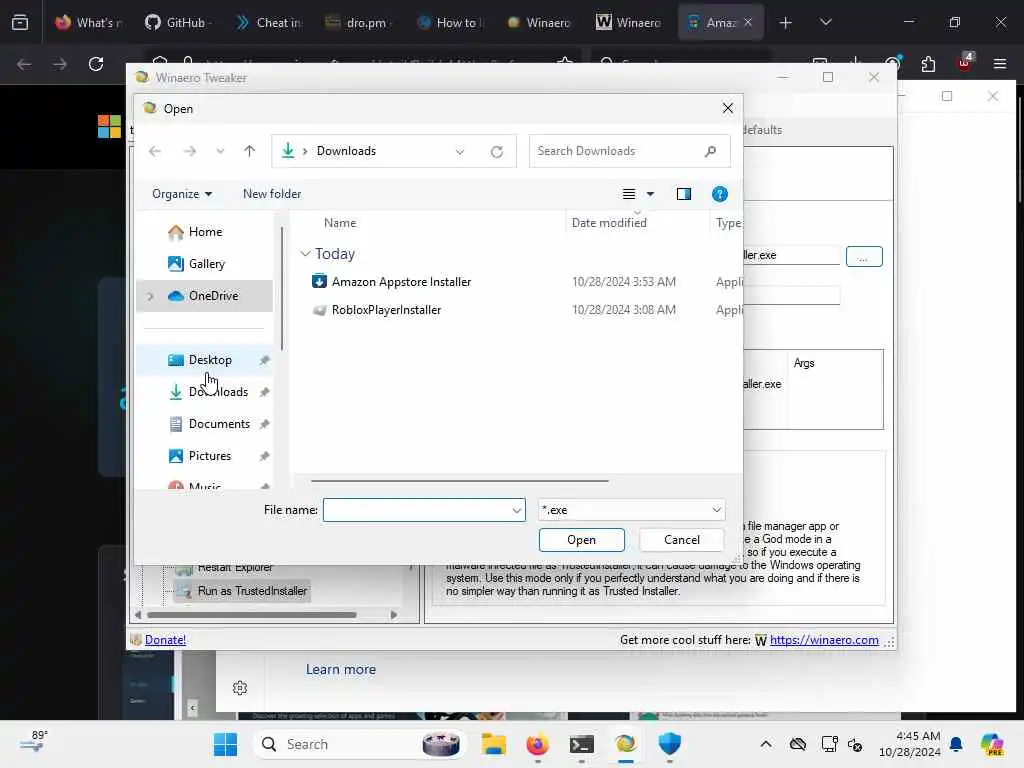Open Downloads quick access folder
Viewport: 1024px width, 768px height.
218,392
